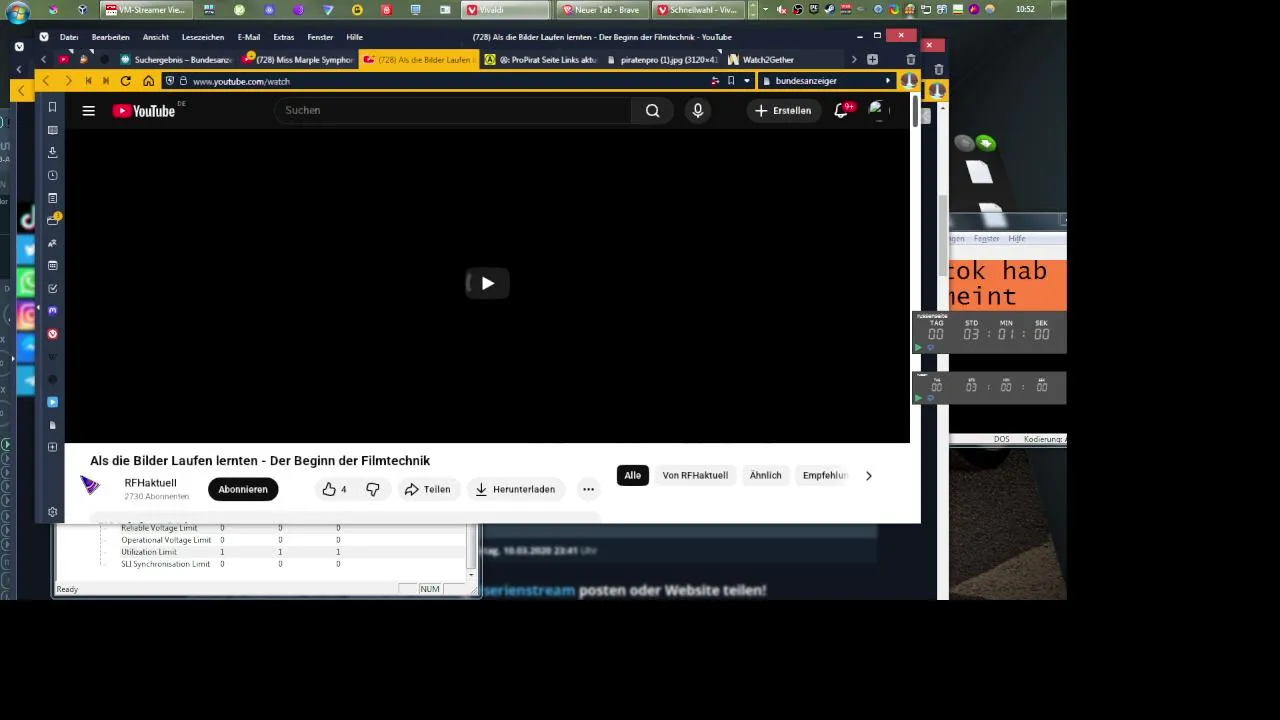Open the Ansicht menu
This screenshot has width=1280, height=720.
click(156, 37)
